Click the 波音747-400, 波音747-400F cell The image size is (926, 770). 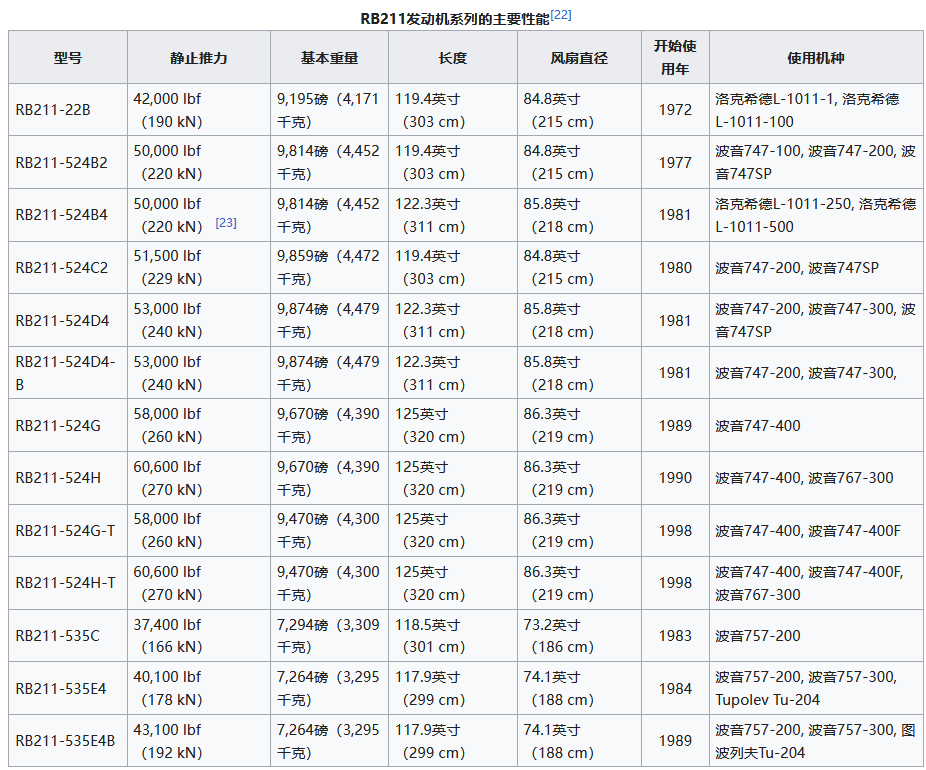(816, 530)
